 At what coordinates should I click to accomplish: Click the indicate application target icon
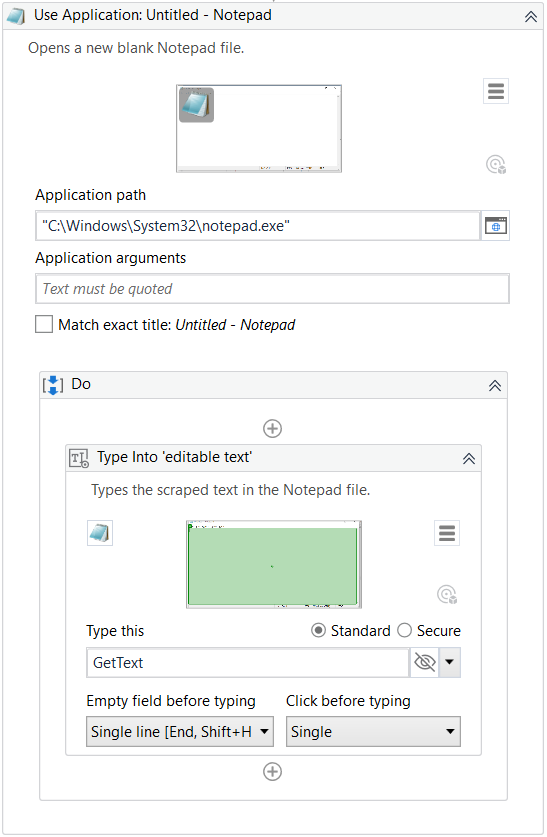tap(496, 164)
